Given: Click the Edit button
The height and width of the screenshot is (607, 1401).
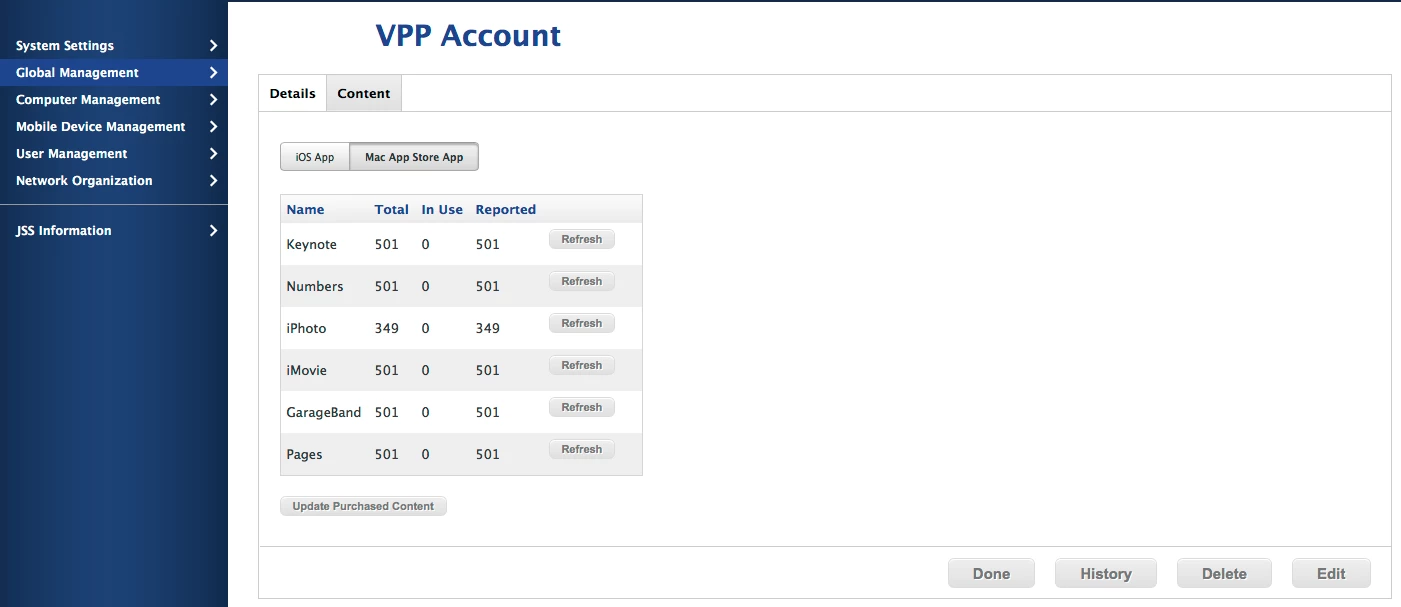Looking at the screenshot, I should pos(1331,574).
